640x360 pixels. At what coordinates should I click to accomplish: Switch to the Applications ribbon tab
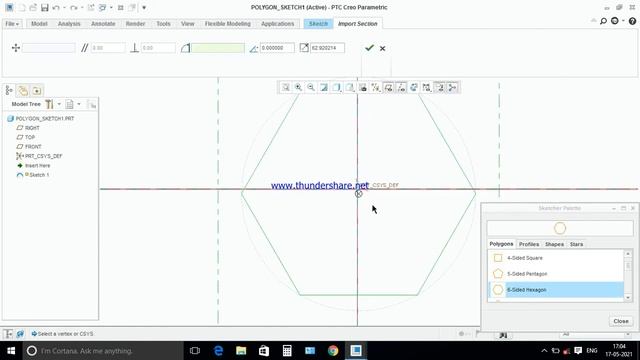tap(278, 24)
